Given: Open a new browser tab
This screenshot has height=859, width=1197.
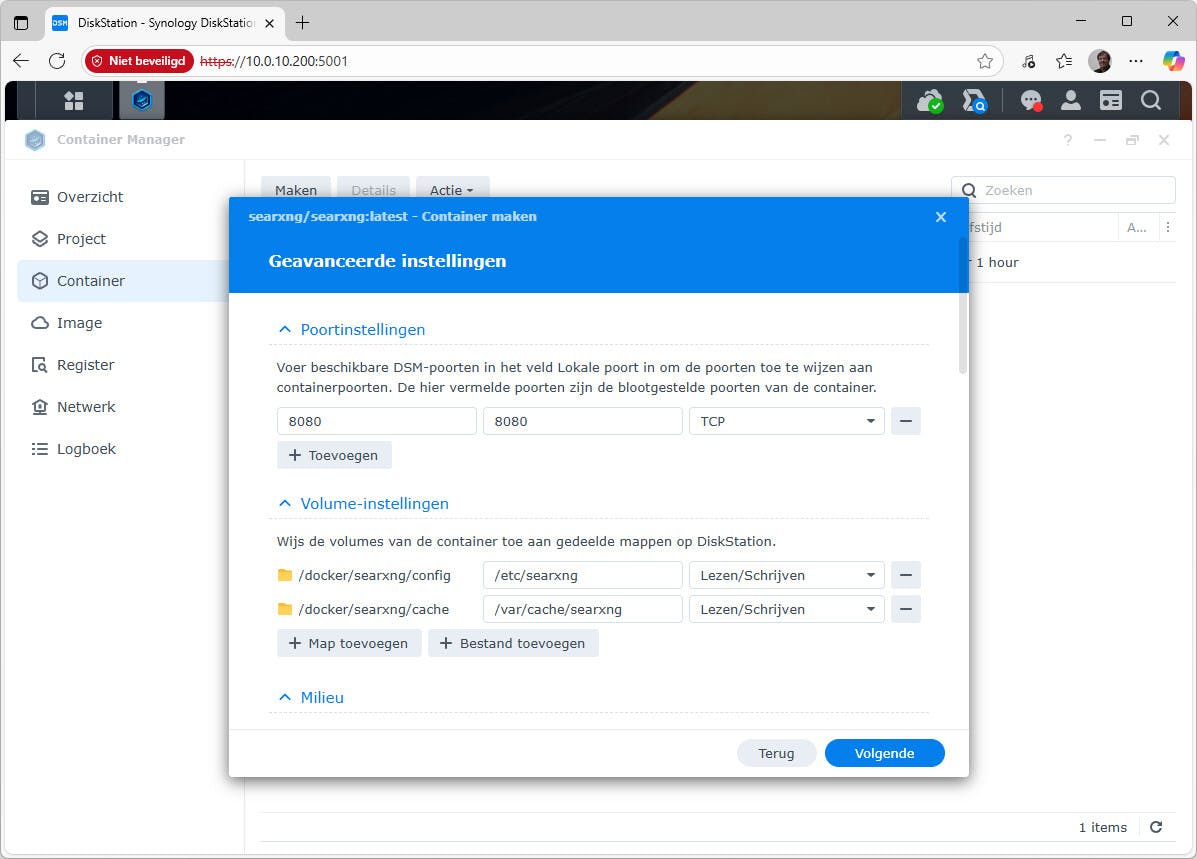Looking at the screenshot, I should coord(302,23).
